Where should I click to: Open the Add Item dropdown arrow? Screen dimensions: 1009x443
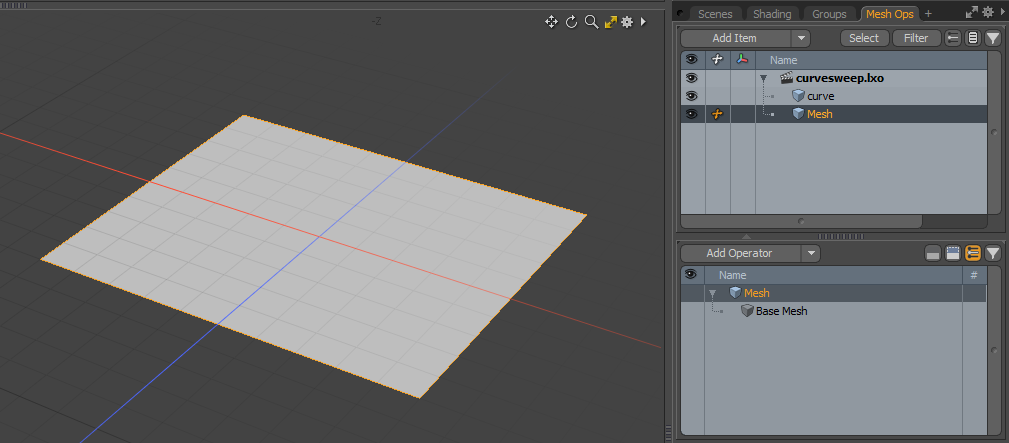pos(800,38)
